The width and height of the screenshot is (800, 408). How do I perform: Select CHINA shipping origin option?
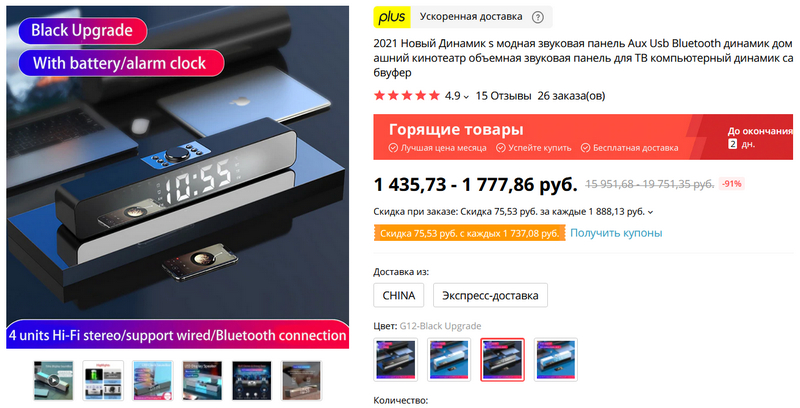click(x=398, y=295)
